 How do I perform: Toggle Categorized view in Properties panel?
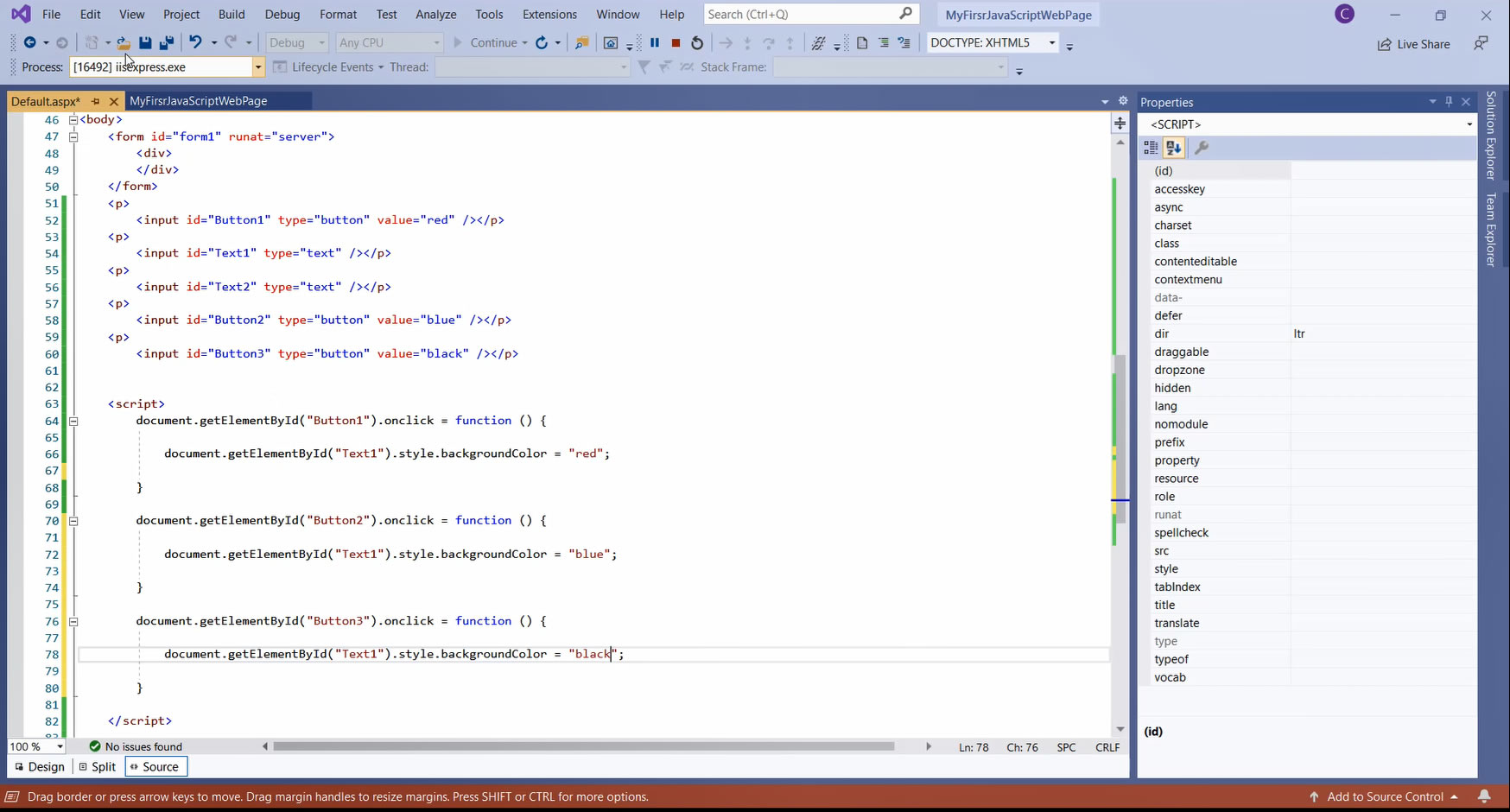(1151, 148)
